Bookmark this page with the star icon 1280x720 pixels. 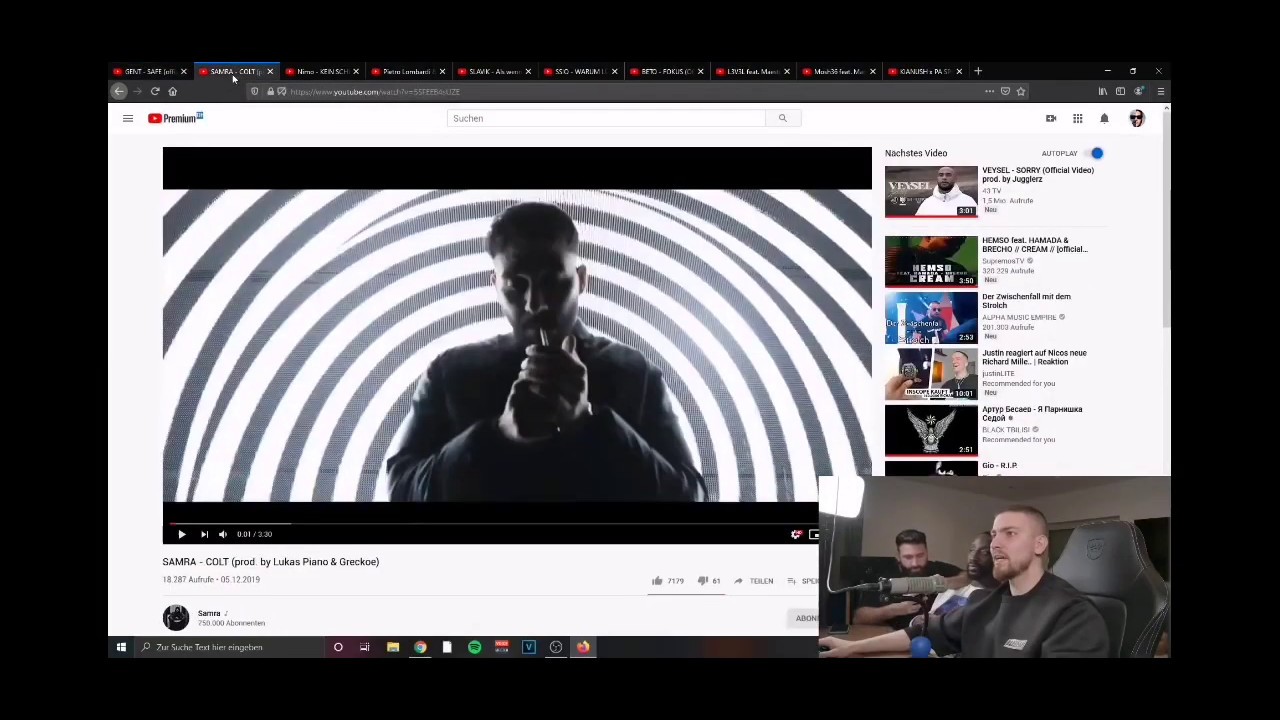click(x=1021, y=91)
